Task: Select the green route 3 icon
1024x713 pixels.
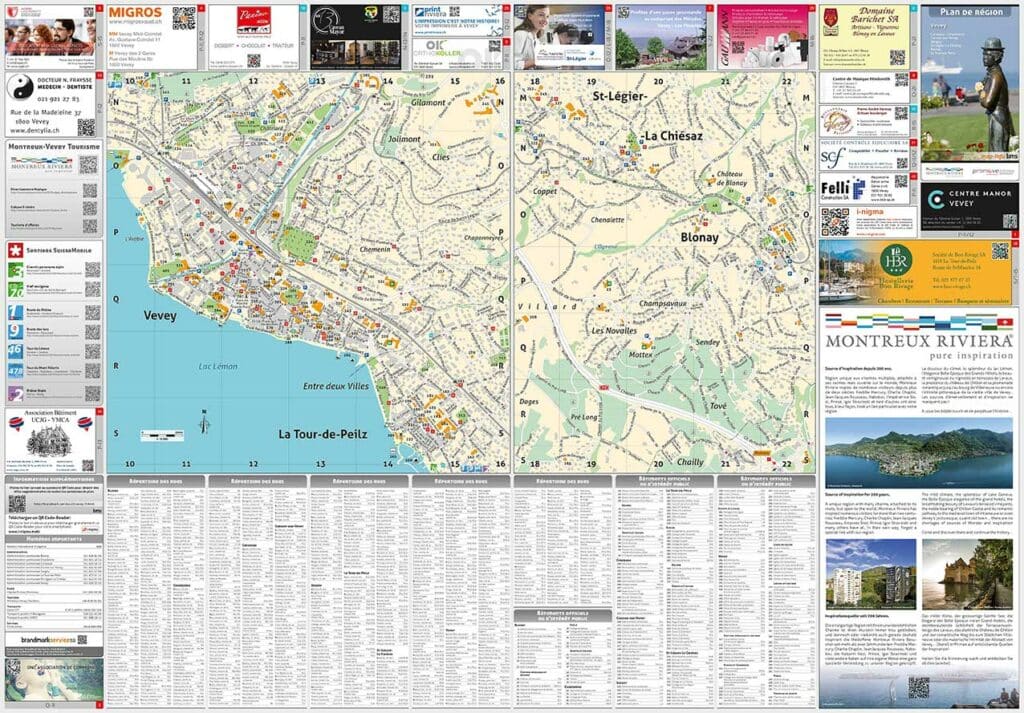Action: click(x=15, y=270)
